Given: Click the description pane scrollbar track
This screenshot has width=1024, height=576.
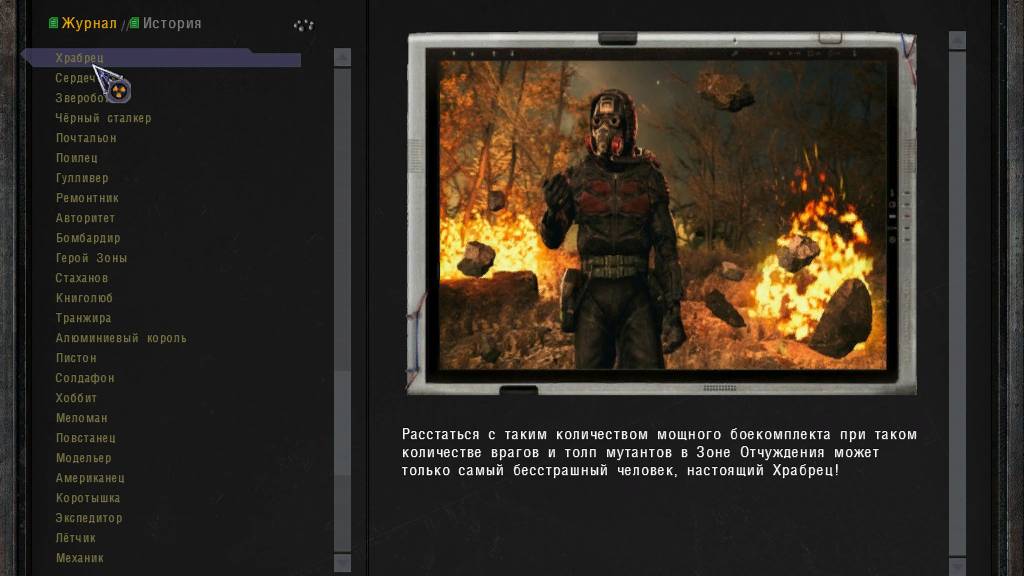Looking at the screenshot, I should click(957, 304).
